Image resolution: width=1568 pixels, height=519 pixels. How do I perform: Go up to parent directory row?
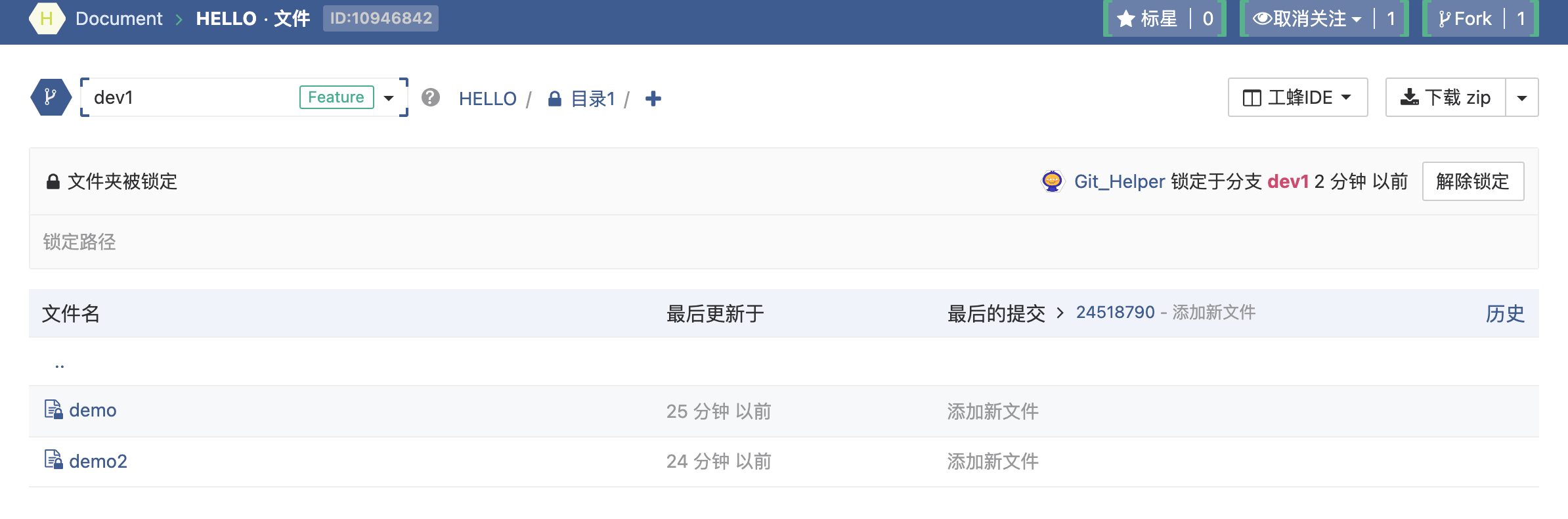pyautogui.click(x=60, y=363)
